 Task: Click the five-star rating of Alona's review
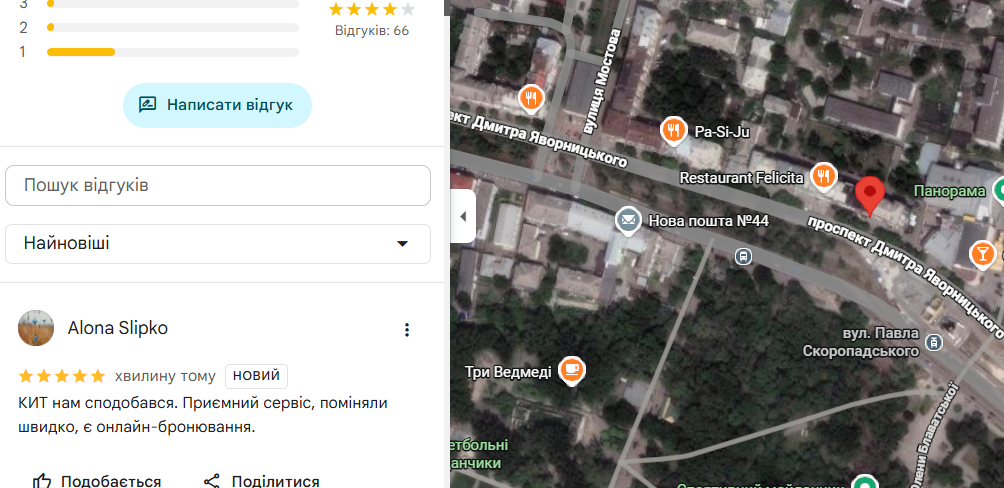click(61, 376)
